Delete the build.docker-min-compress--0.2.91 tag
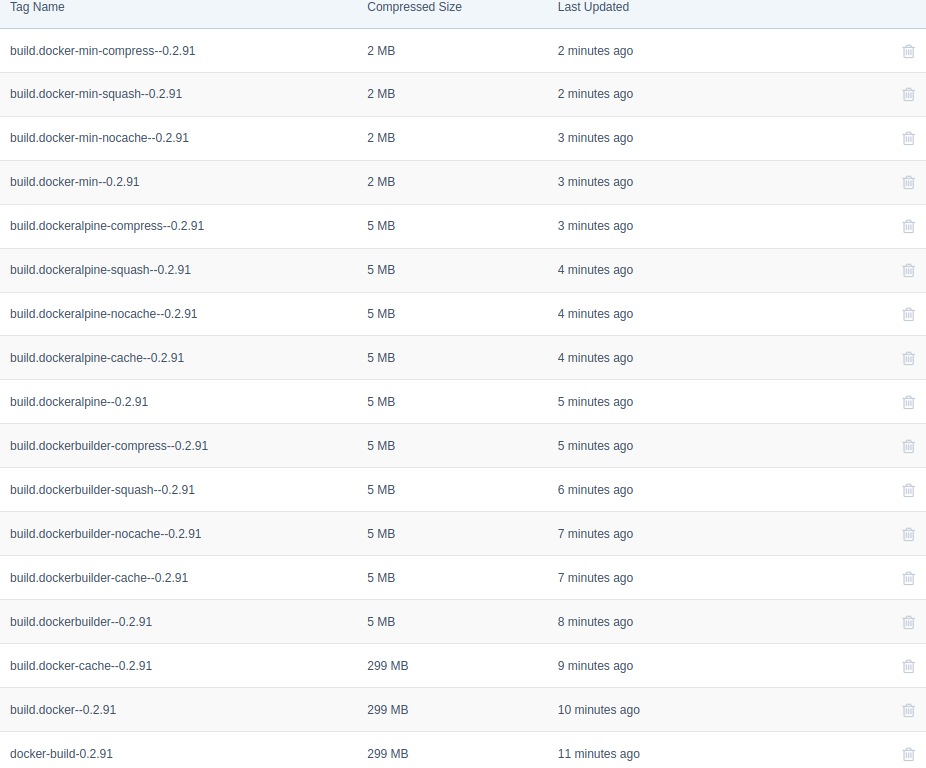This screenshot has width=926, height=768. pyautogui.click(x=908, y=51)
